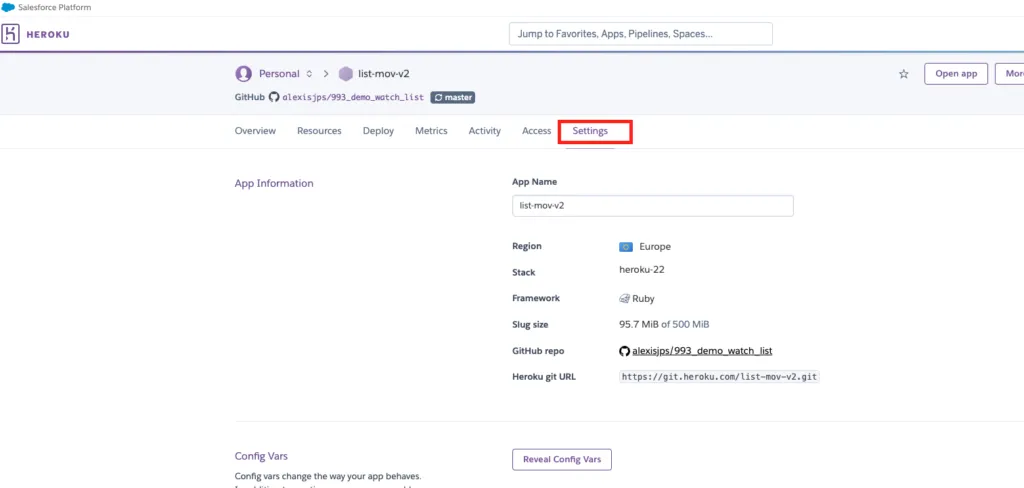Click the Config Vars heading
1024x488 pixels.
(x=261, y=456)
